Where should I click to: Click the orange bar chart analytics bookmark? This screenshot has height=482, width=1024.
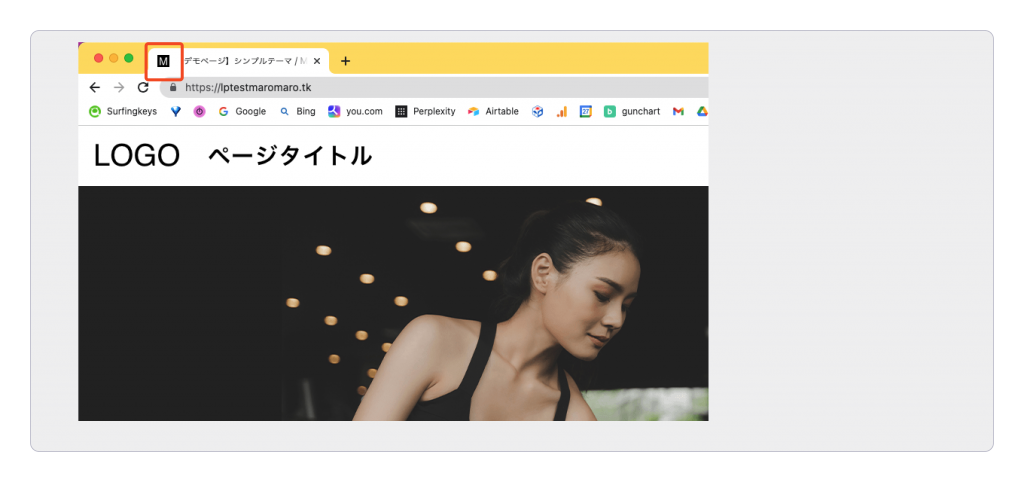[x=562, y=111]
